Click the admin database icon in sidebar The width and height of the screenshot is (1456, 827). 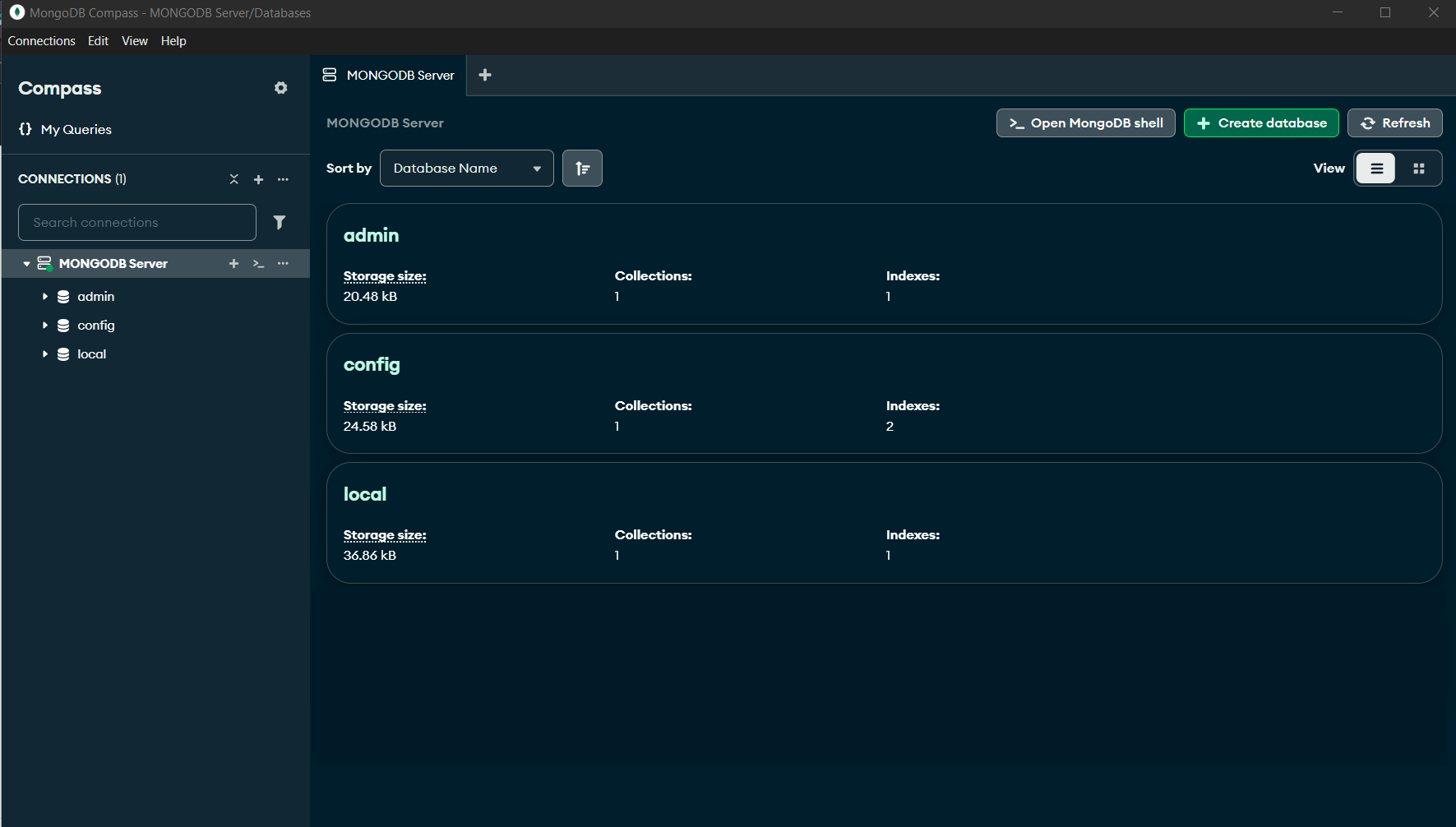click(63, 297)
